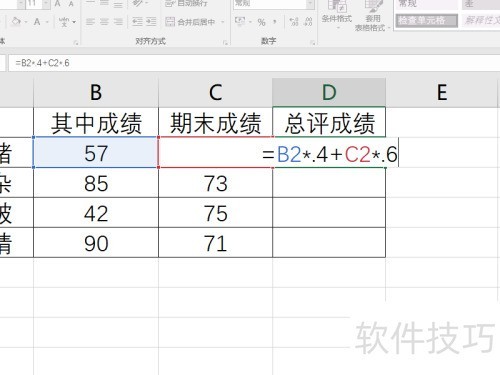The image size is (500, 375).
Task: Click the font color A icon
Action: 37,22
